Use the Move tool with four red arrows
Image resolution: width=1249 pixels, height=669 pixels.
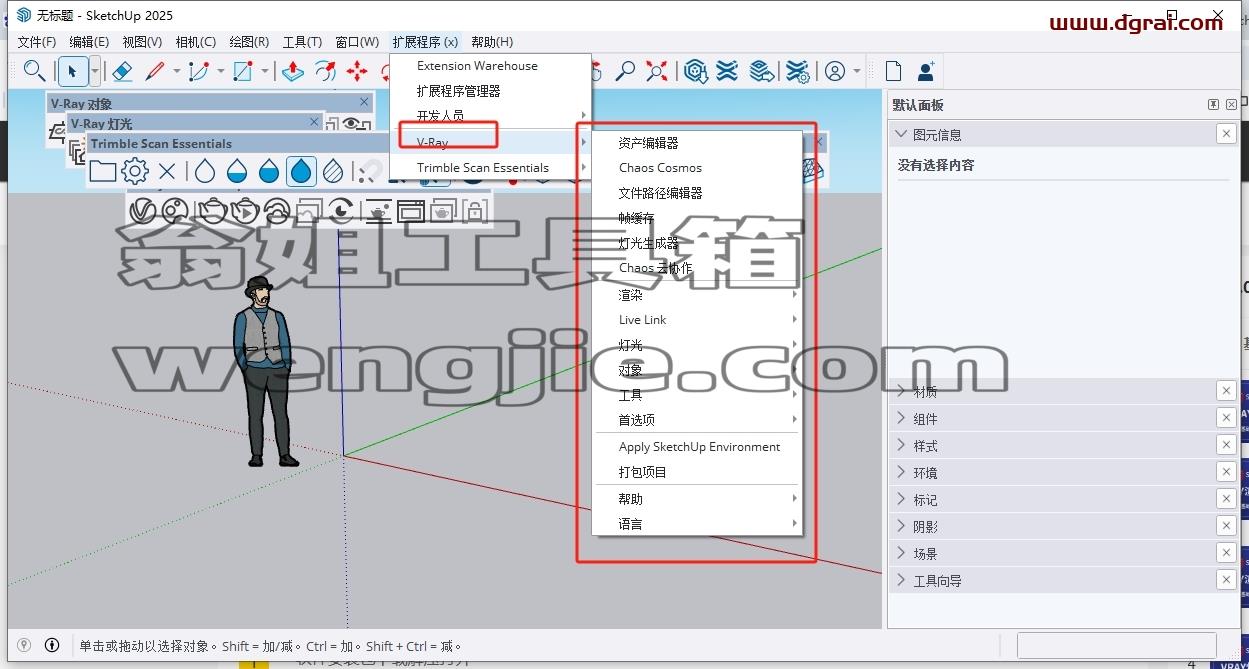pyautogui.click(x=357, y=71)
